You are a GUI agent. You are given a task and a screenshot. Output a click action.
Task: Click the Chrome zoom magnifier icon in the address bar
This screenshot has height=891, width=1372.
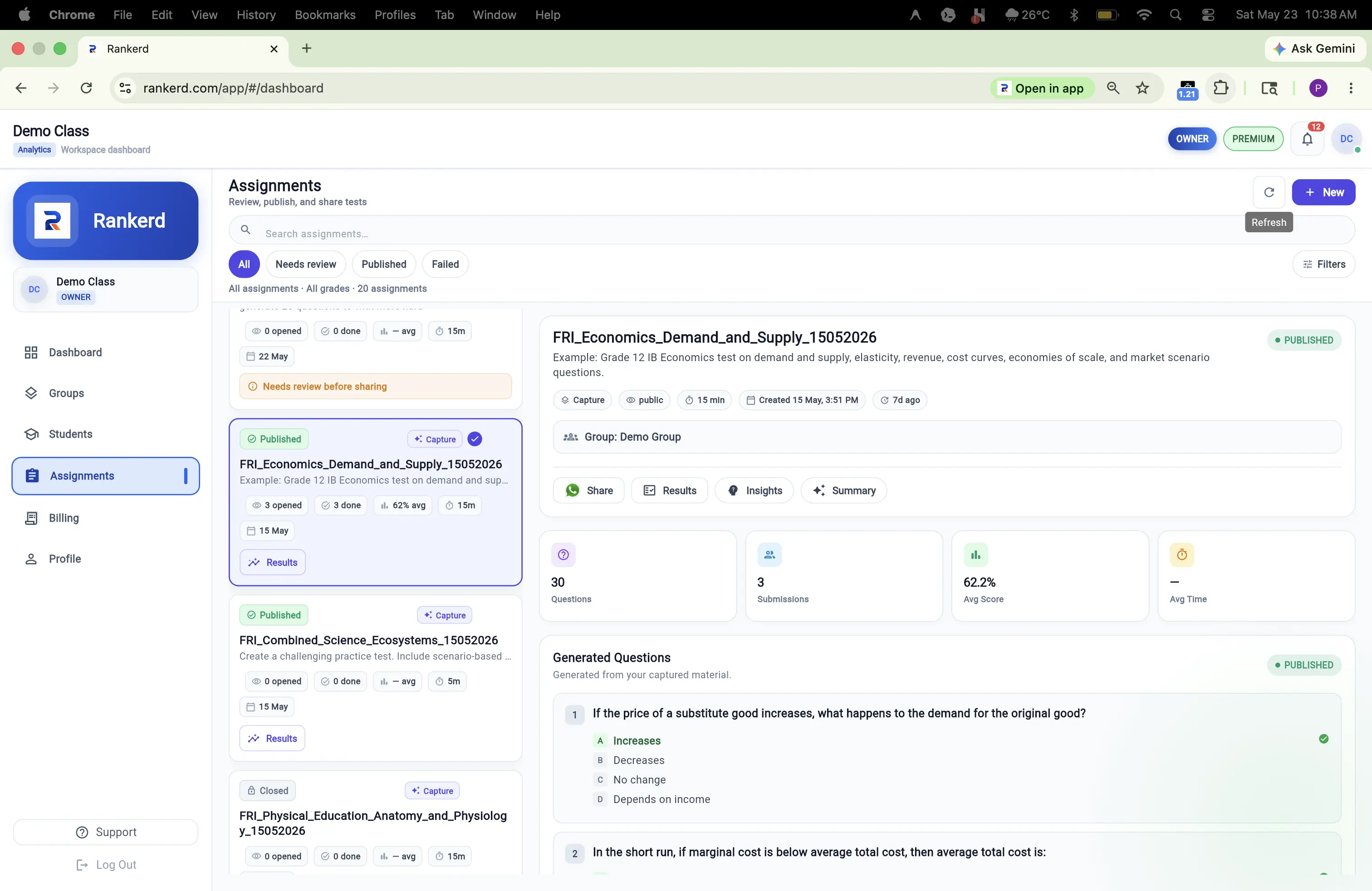tap(1113, 88)
